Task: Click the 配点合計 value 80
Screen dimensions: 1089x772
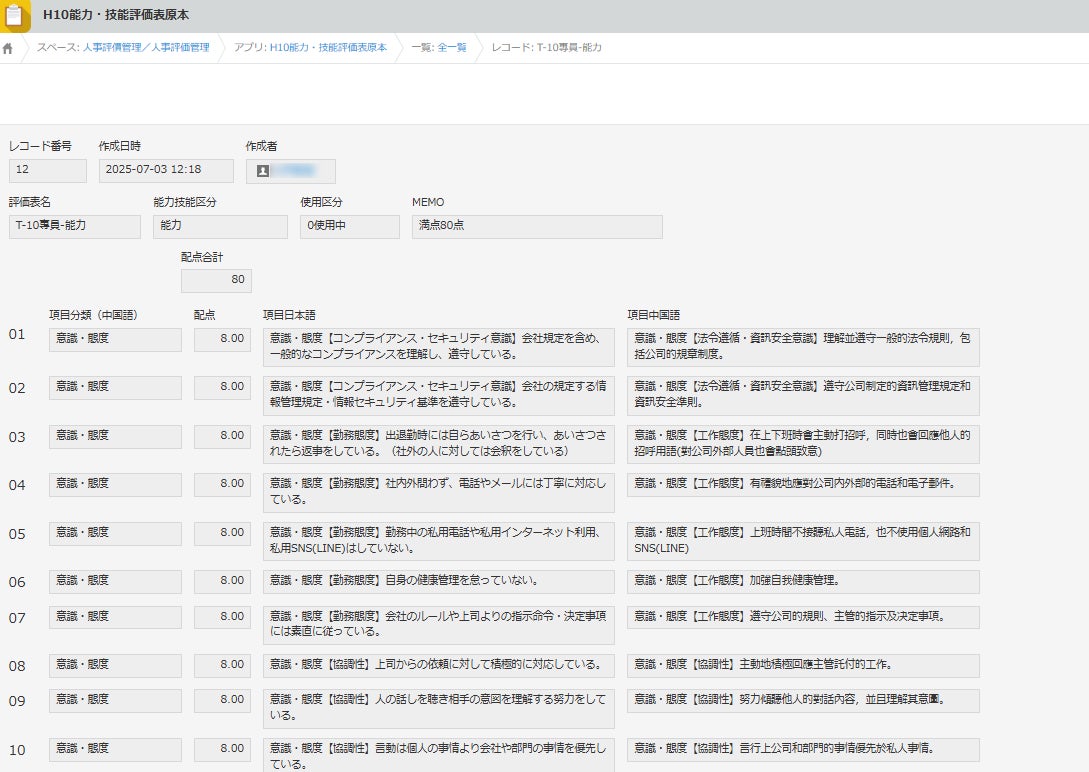Action: pos(216,281)
